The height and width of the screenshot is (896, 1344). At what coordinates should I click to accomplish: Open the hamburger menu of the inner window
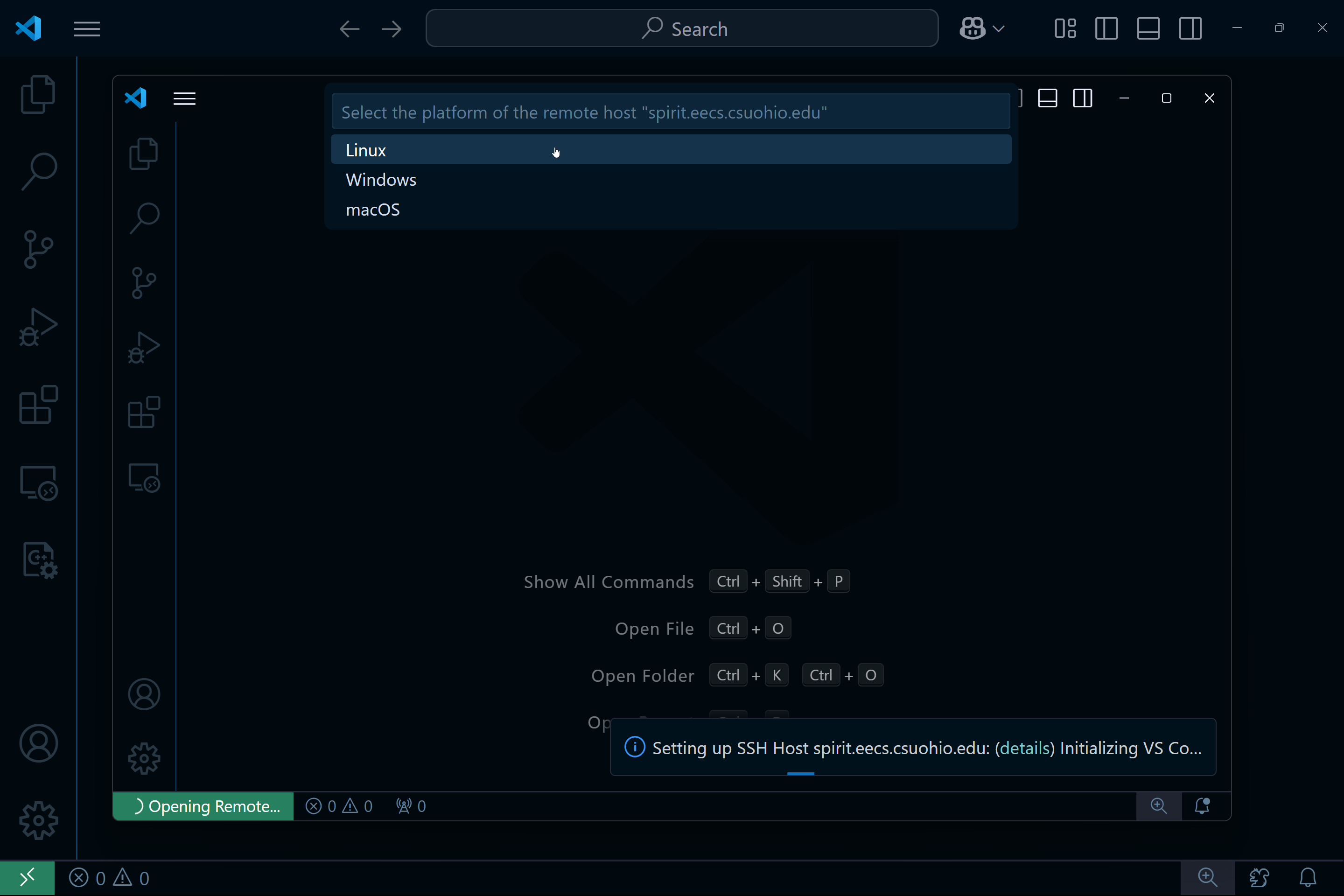pos(184,99)
